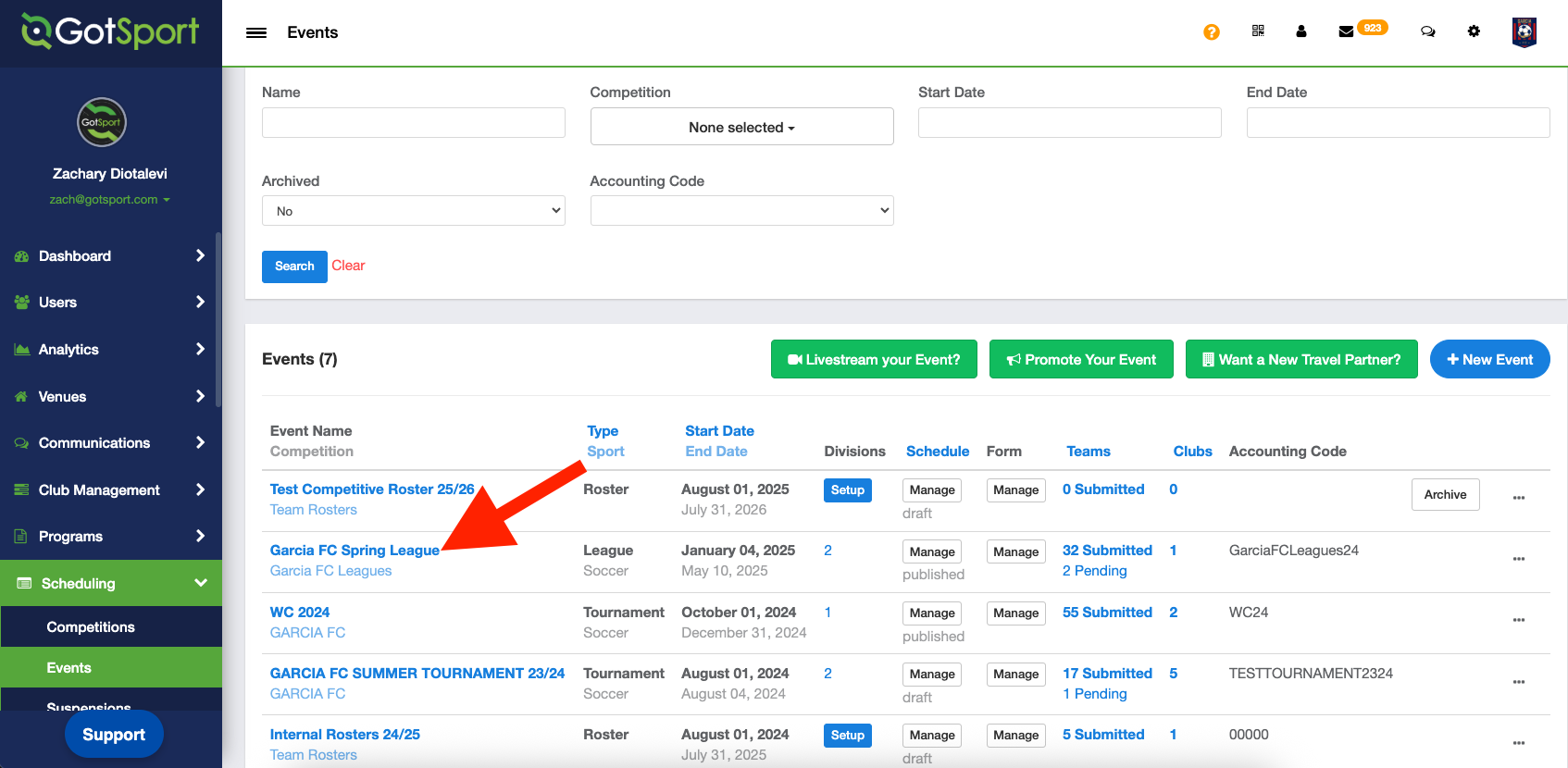The height and width of the screenshot is (768, 1568).
Task: Open the Support chat button
Action: [x=114, y=735]
